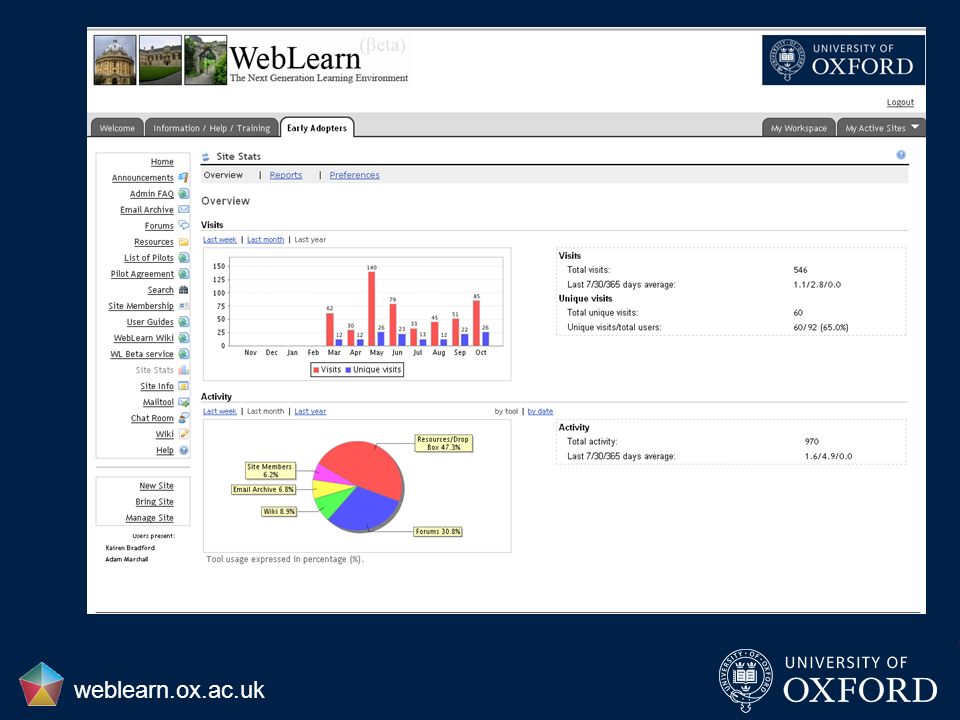Click the red Visits legend swatch

pyautogui.click(x=317, y=370)
